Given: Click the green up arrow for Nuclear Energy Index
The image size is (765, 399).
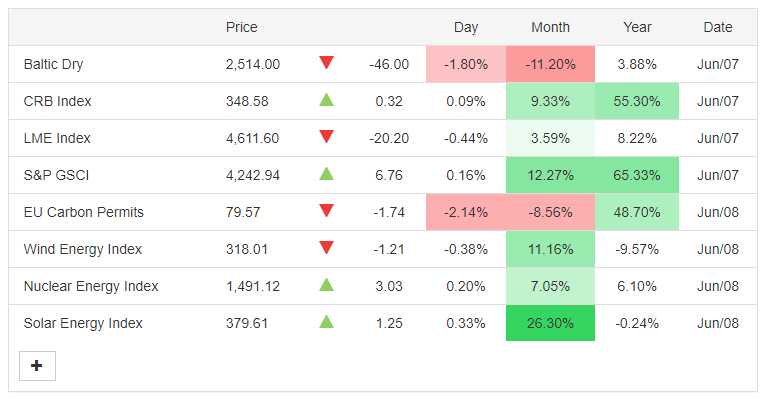Looking at the screenshot, I should (x=326, y=284).
